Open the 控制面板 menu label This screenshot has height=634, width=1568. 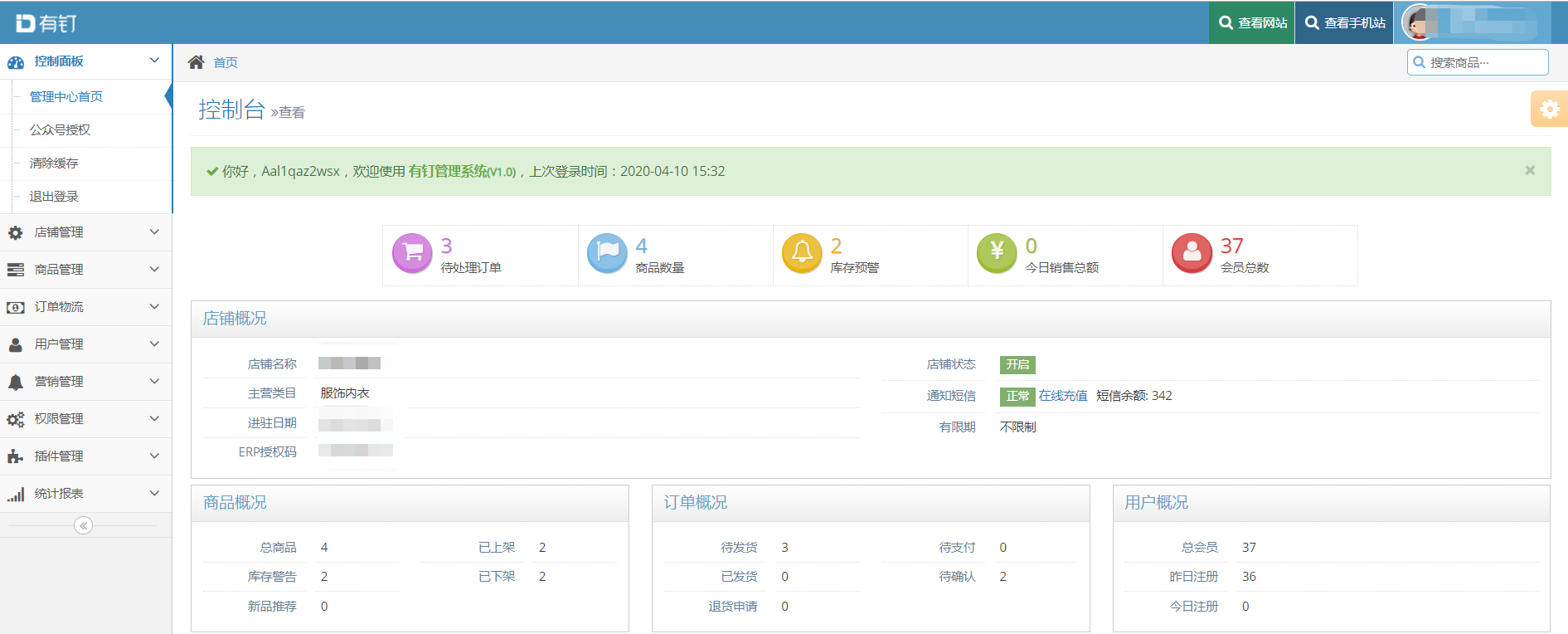59,61
